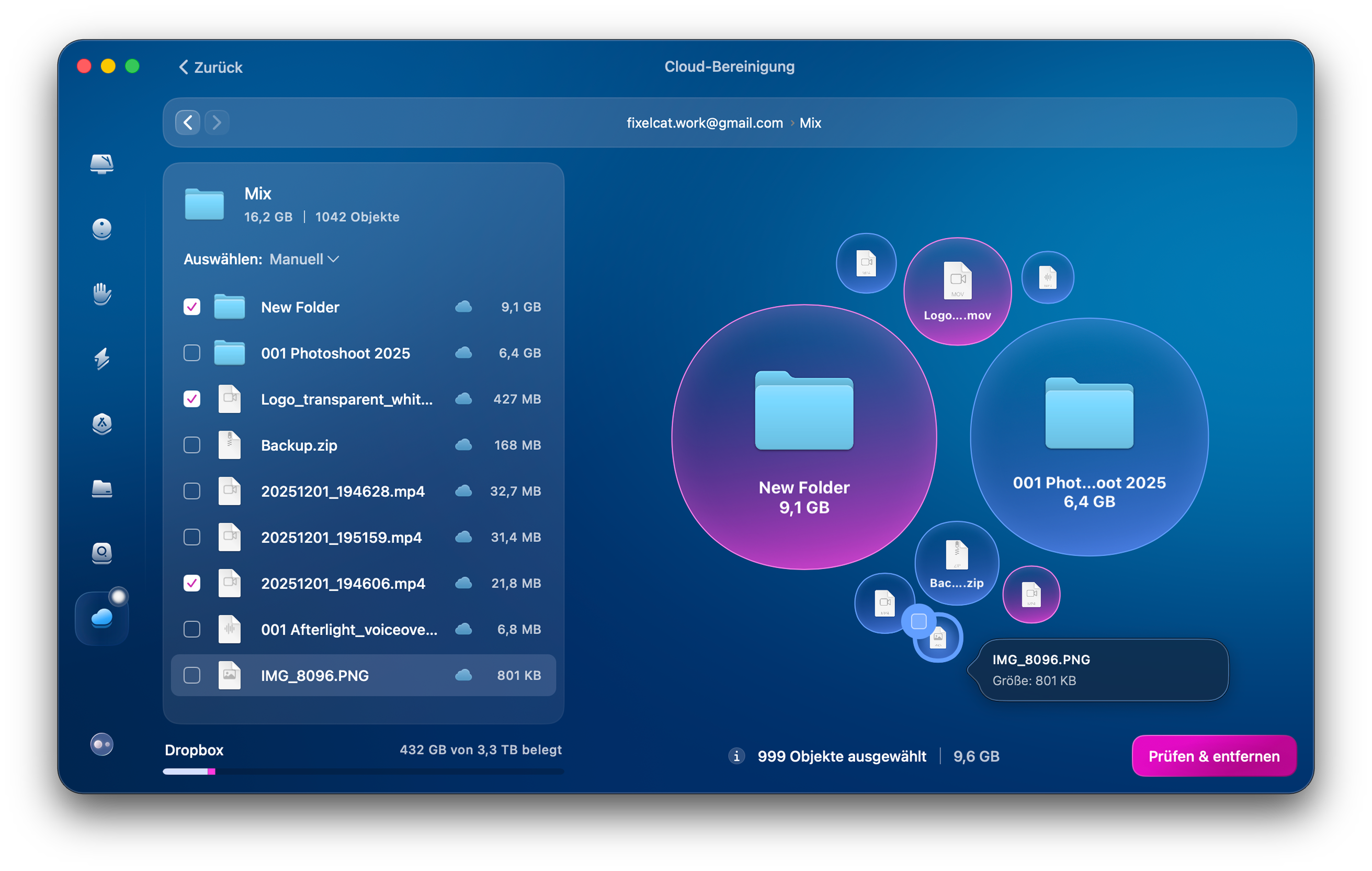This screenshot has height=871, width=1372.
Task: Navigate forward with the right breadcrumb arrow
Action: (x=216, y=122)
